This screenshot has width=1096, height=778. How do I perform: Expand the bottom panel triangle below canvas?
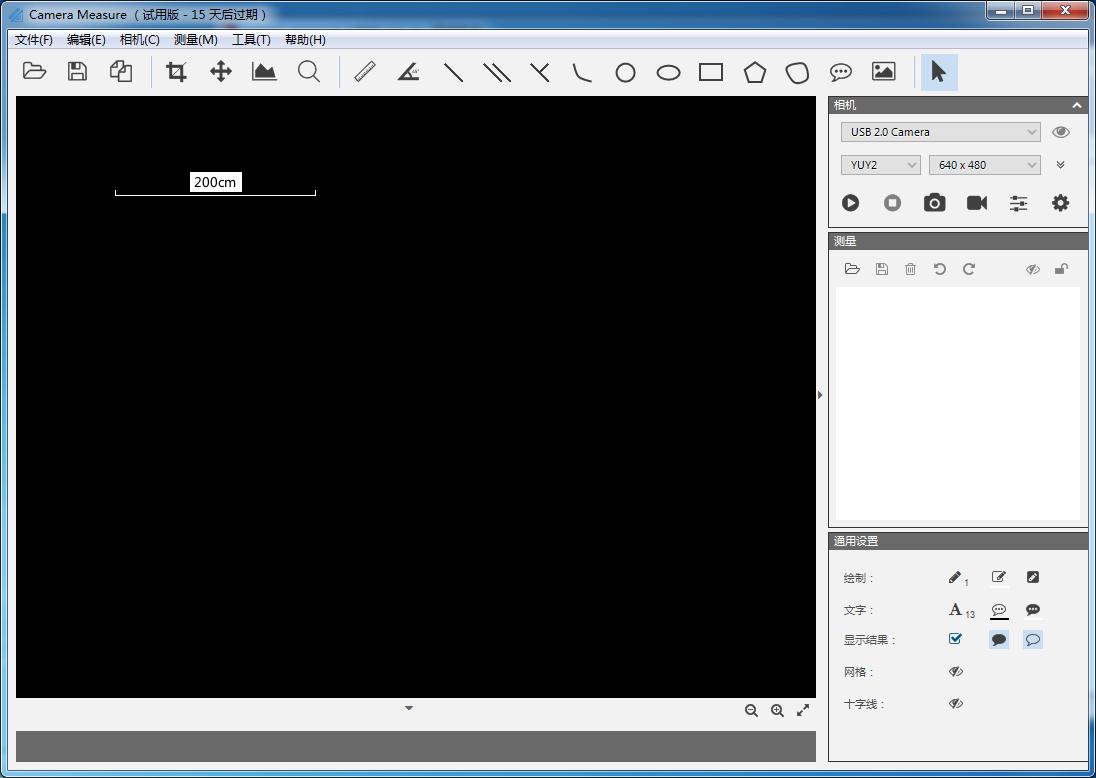(409, 708)
